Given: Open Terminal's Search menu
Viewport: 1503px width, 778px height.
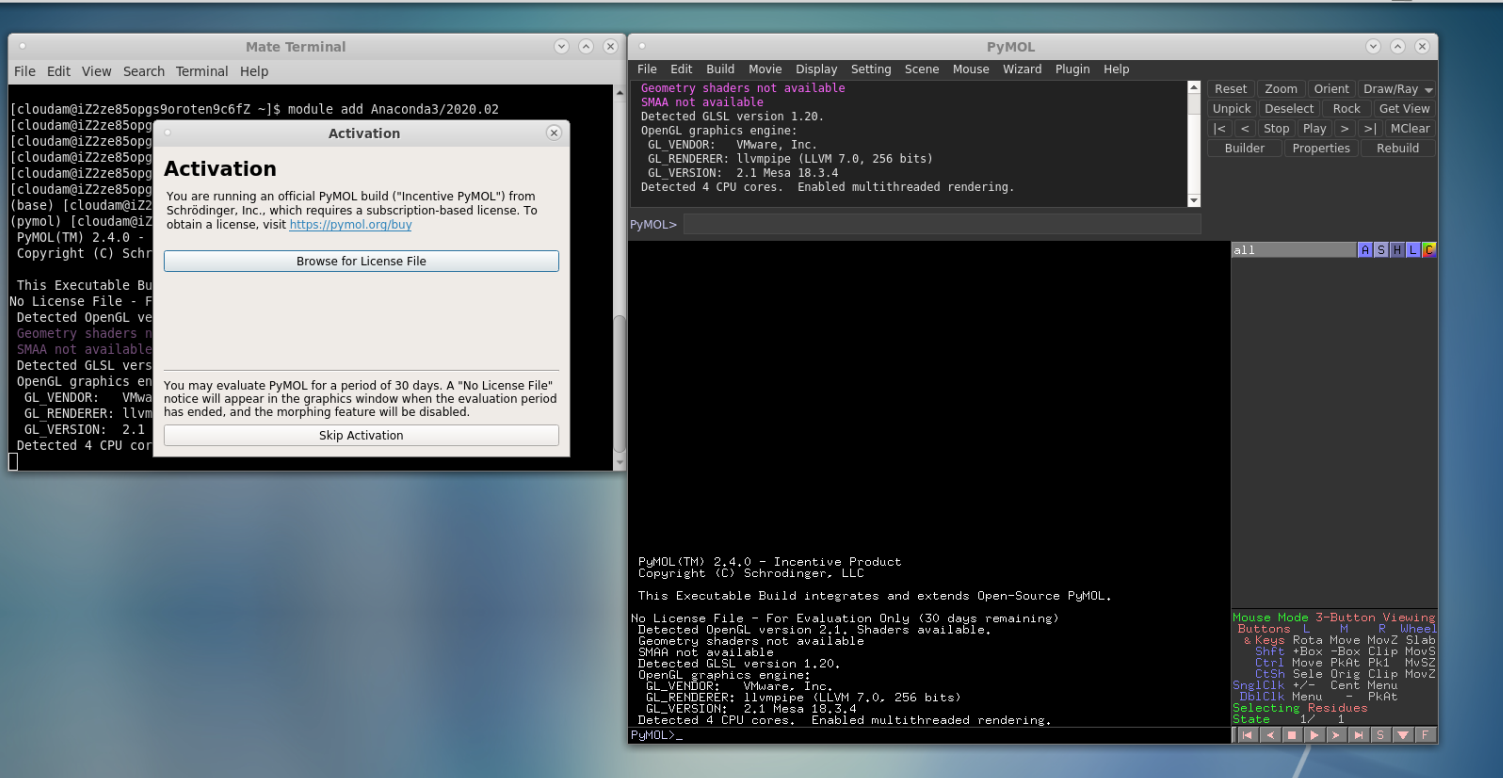Looking at the screenshot, I should click(x=144, y=71).
